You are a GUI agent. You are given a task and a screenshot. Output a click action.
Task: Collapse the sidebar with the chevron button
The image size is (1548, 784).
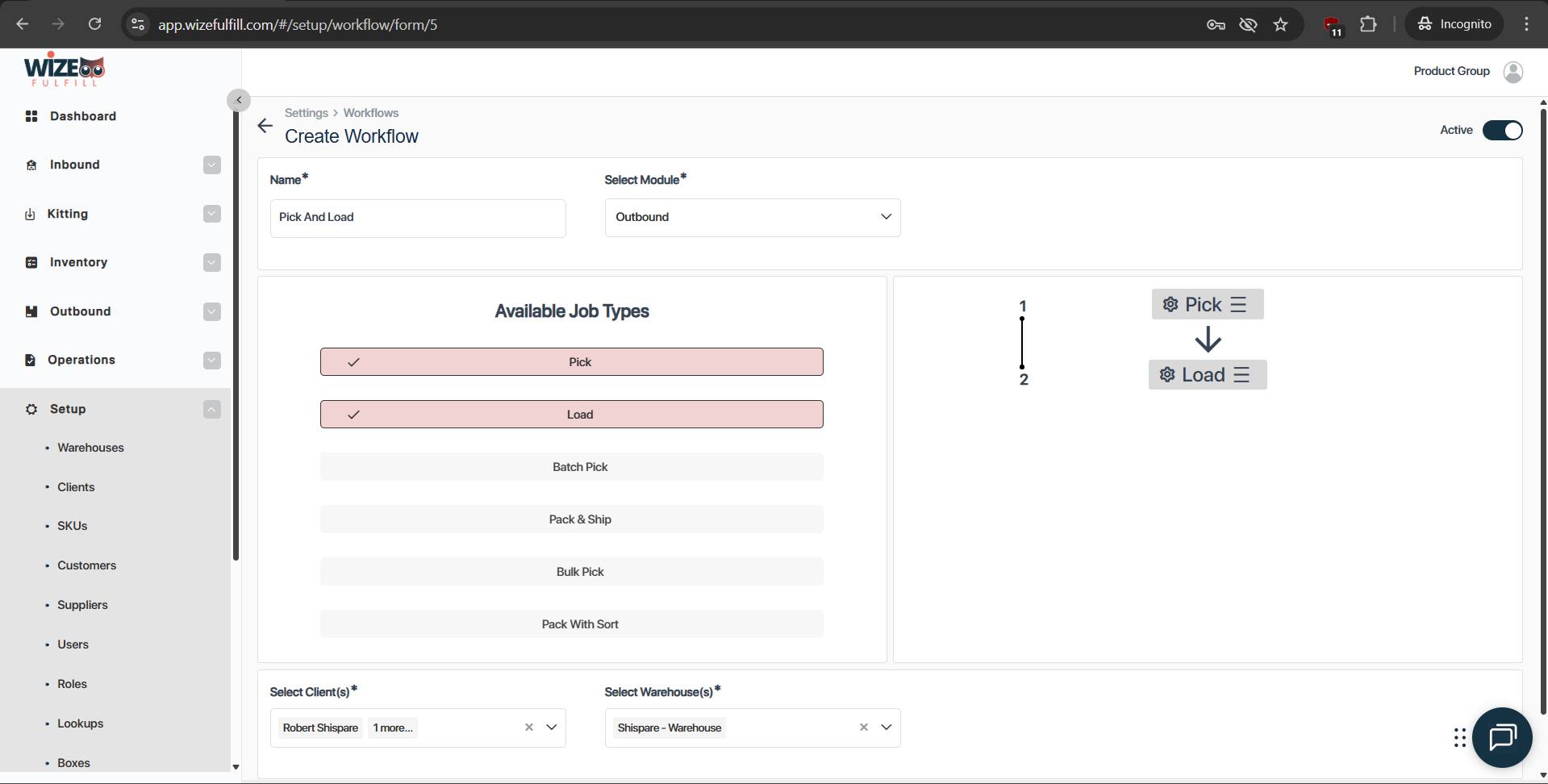[x=239, y=100]
